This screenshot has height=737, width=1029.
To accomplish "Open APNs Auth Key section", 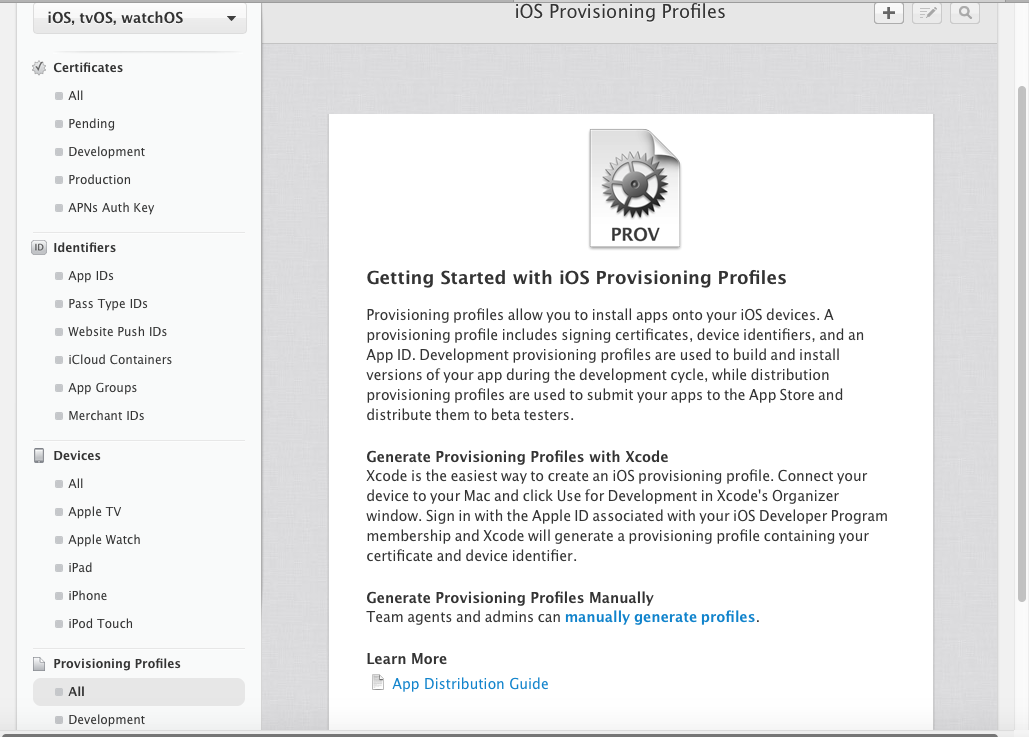I will [x=111, y=207].
